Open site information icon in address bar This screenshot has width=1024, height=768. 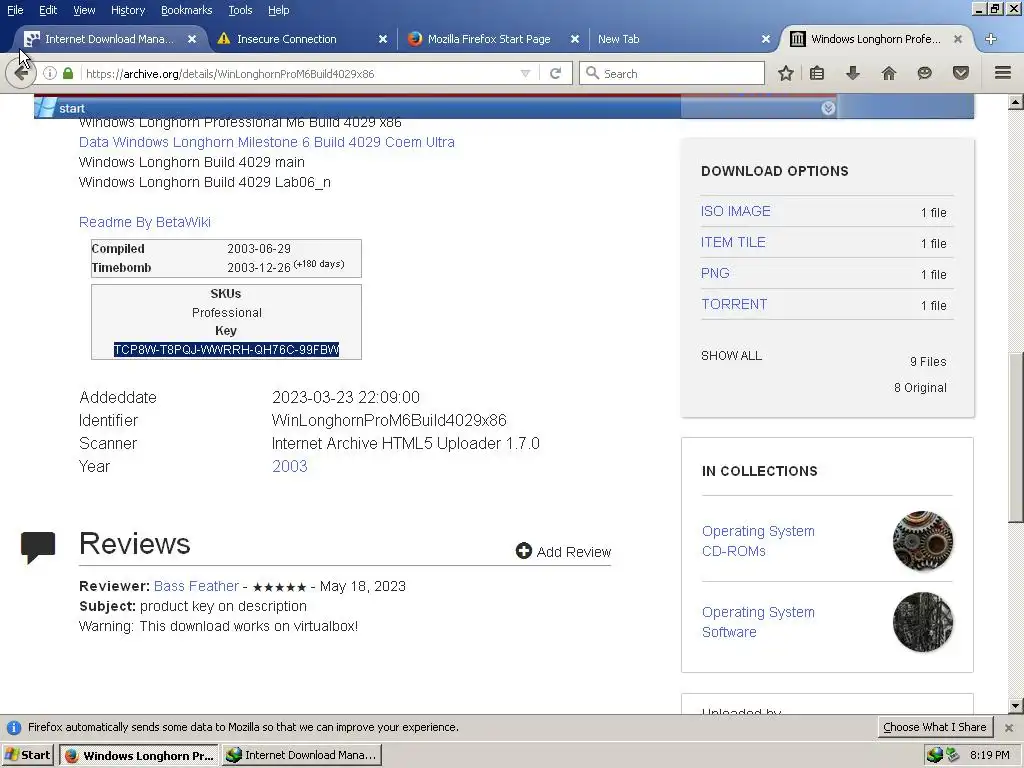pos(50,73)
